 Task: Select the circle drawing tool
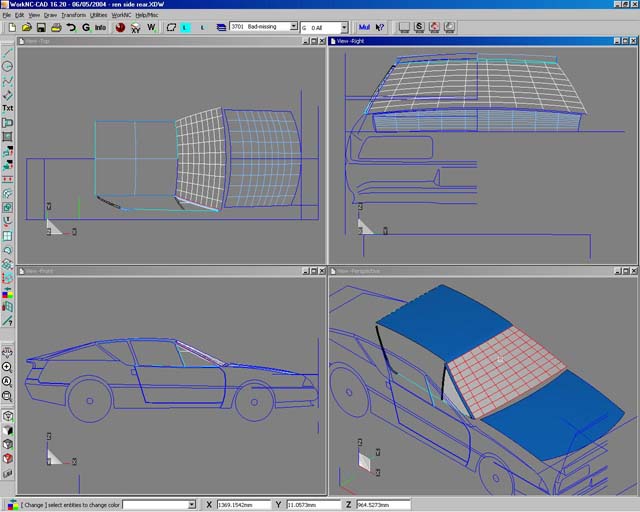pyautogui.click(x=7, y=66)
